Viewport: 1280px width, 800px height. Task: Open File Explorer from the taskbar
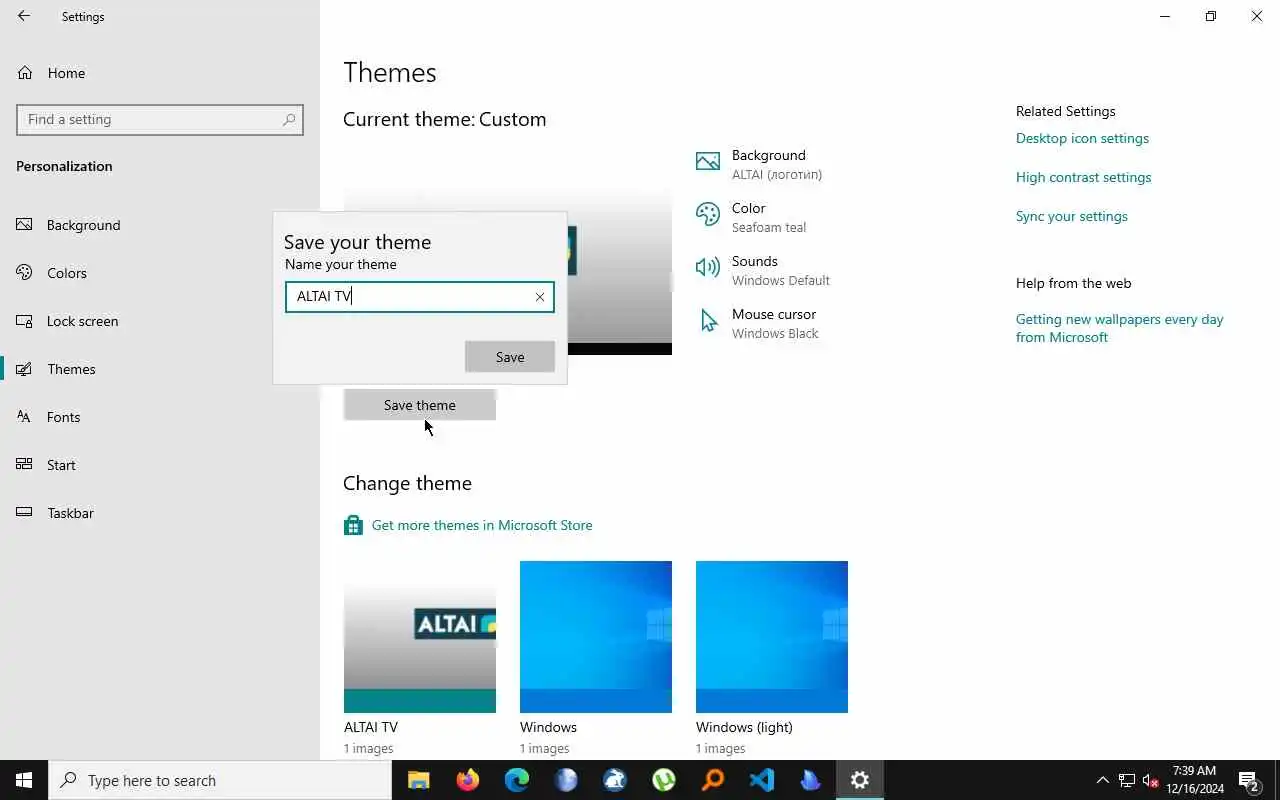click(x=418, y=780)
